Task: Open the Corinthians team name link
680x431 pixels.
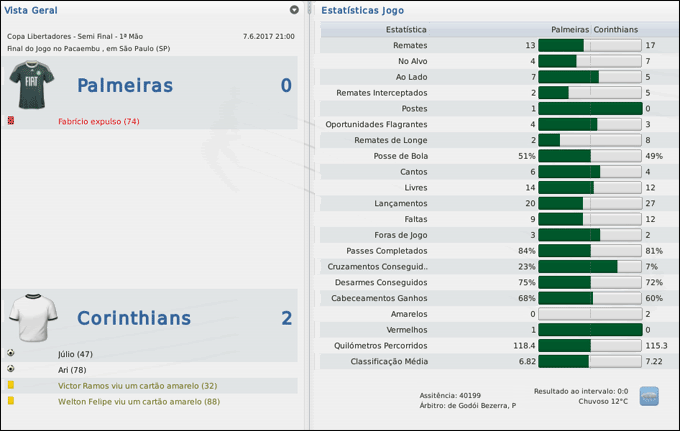Action: (x=134, y=318)
